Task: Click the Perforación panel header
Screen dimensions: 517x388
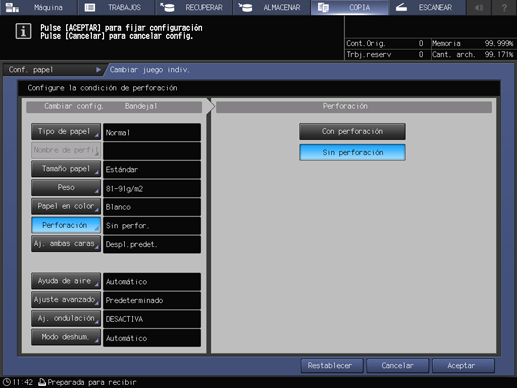Action: (x=354, y=107)
